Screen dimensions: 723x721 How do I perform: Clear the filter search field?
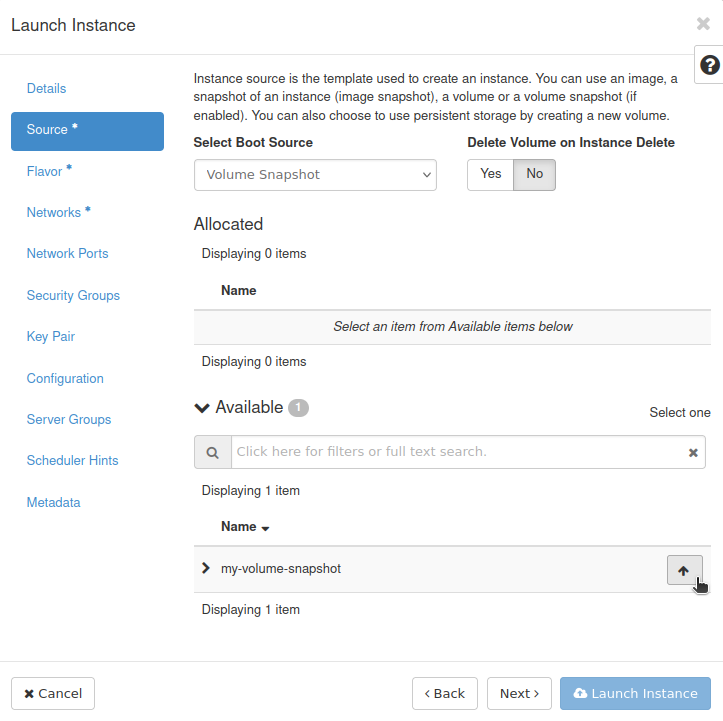692,453
